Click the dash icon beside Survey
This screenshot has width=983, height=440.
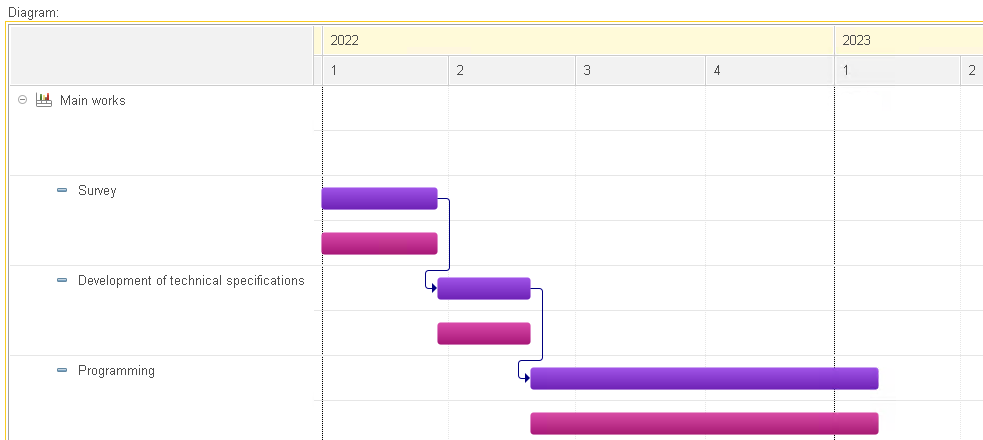coord(62,190)
